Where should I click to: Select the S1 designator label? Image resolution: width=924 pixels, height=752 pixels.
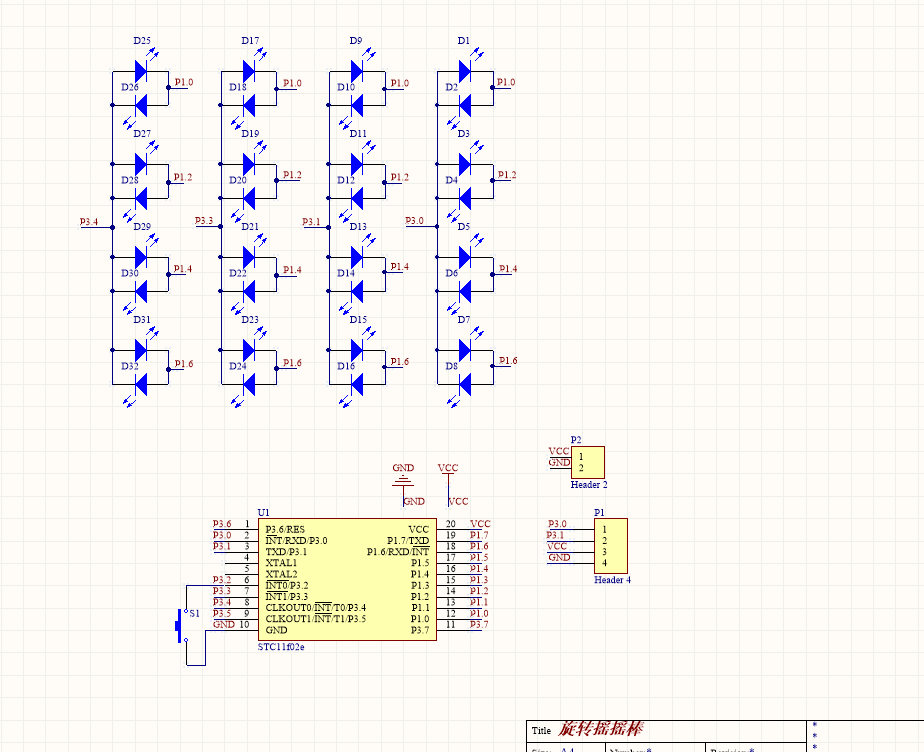pos(194,614)
